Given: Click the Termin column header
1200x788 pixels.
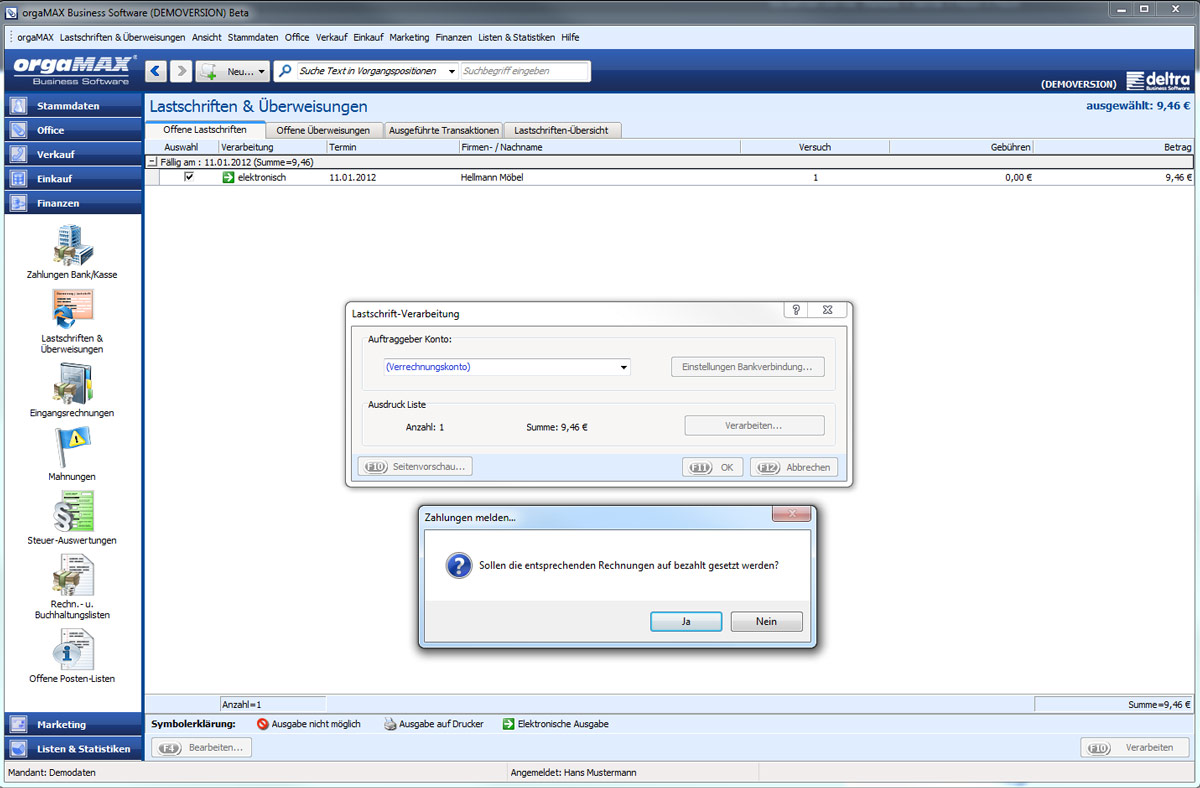Looking at the screenshot, I should [x=392, y=147].
